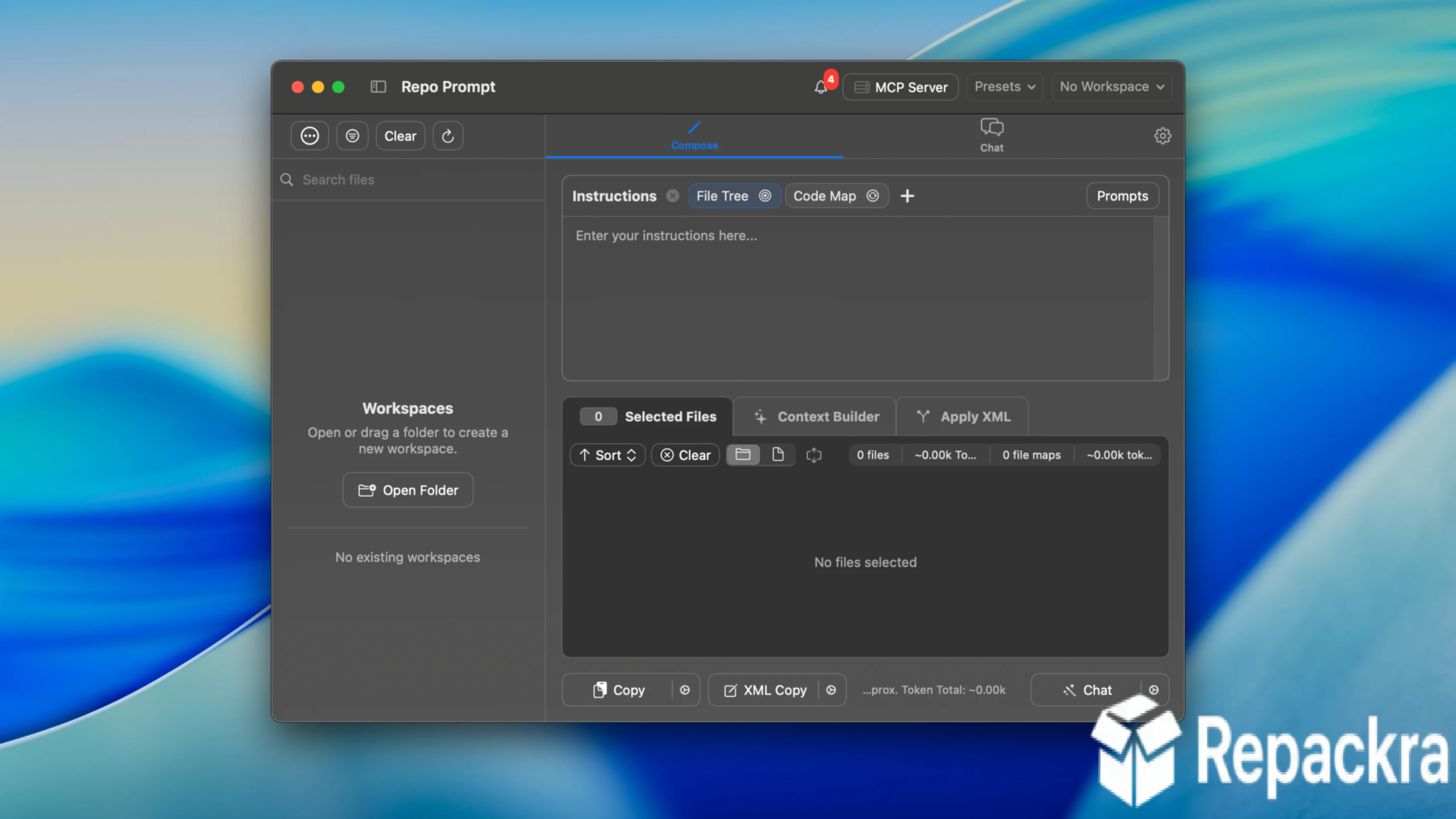Open Copy button options gear

tap(685, 690)
